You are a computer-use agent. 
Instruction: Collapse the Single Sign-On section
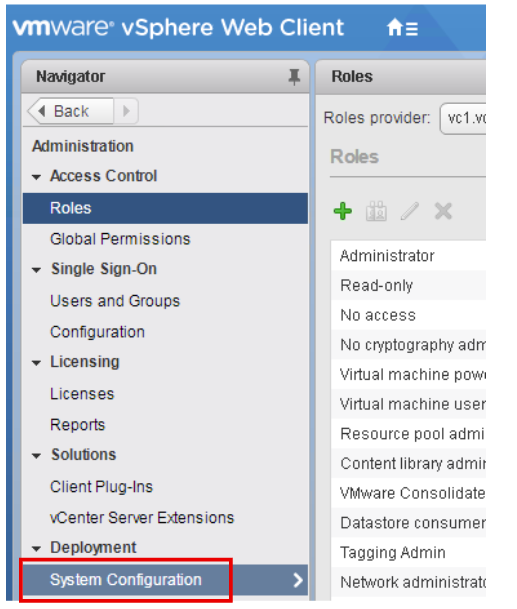coord(36,270)
